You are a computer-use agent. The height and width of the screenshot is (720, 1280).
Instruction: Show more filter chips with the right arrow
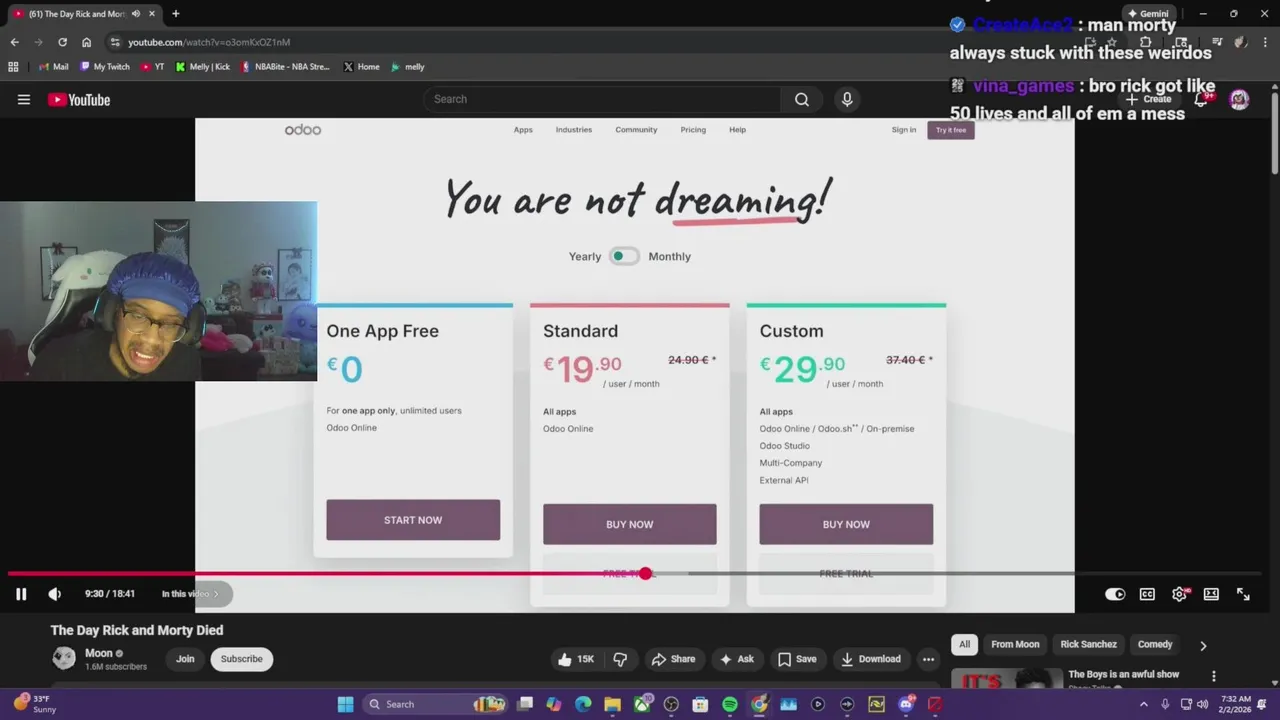point(1203,645)
